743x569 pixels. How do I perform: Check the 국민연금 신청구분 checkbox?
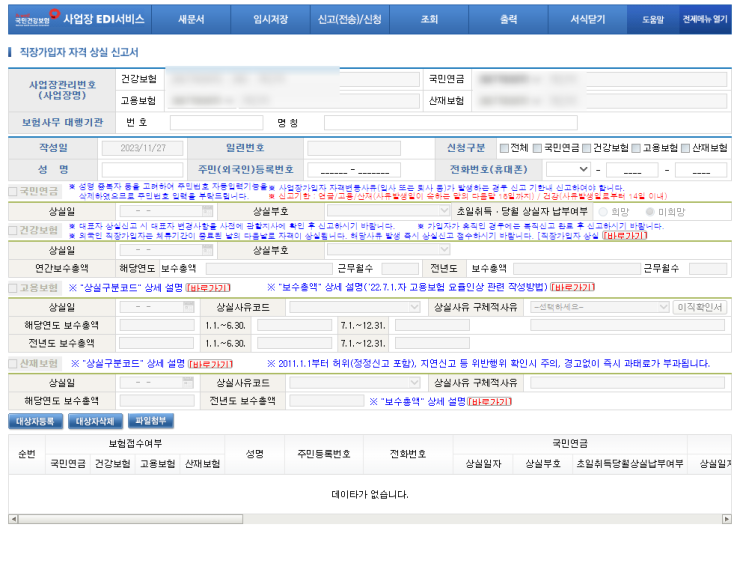point(537,148)
